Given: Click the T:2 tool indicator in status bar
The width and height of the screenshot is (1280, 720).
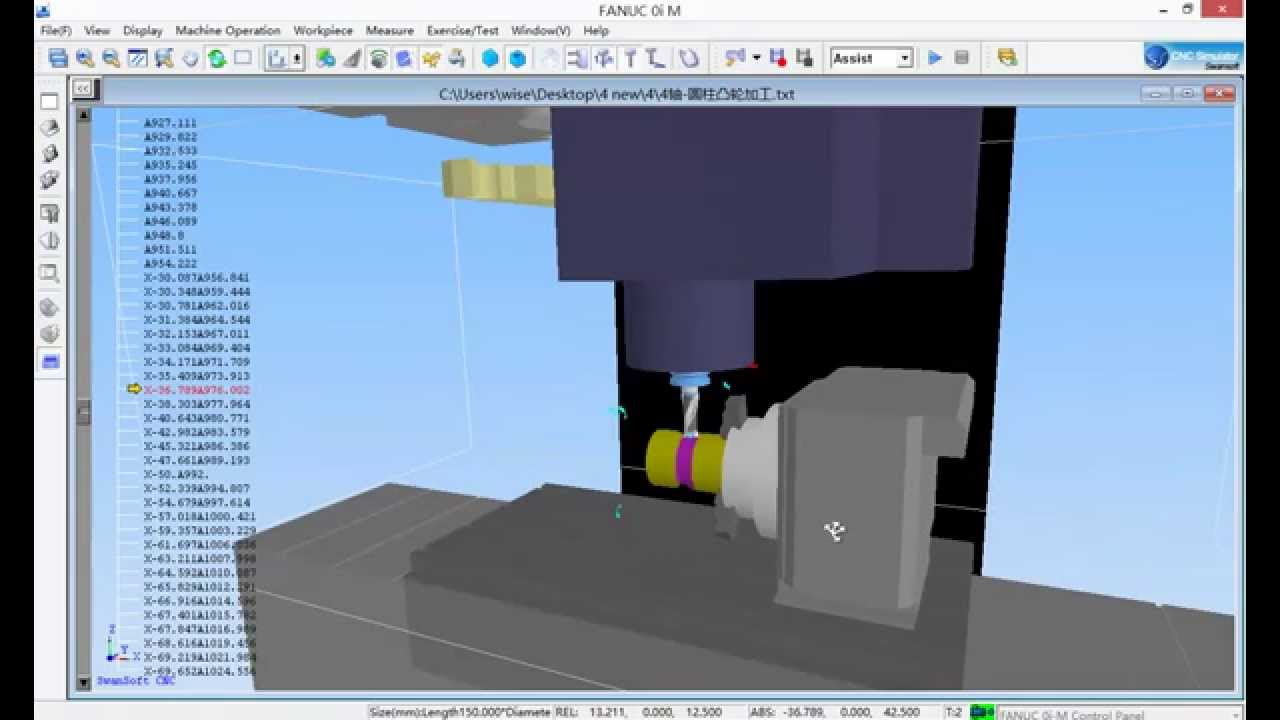Looking at the screenshot, I should 954,712.
